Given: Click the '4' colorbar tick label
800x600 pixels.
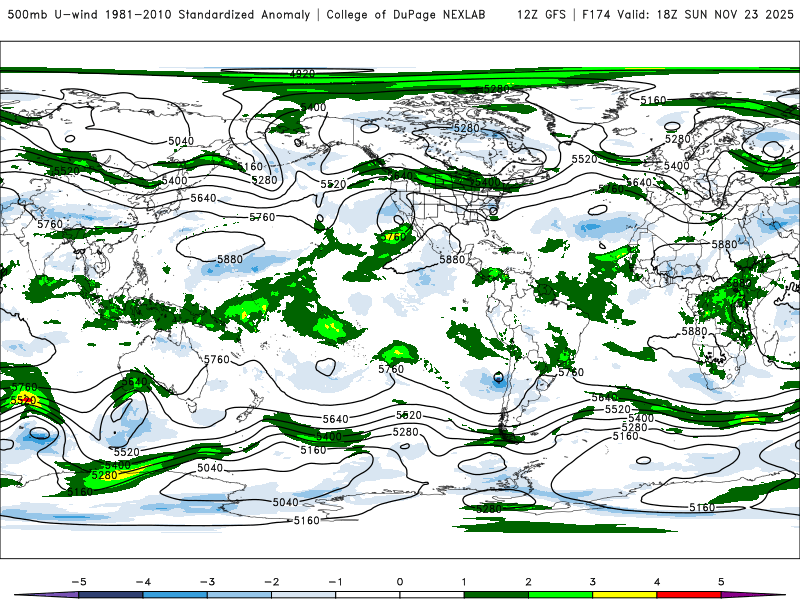Looking at the screenshot, I should click(657, 582).
